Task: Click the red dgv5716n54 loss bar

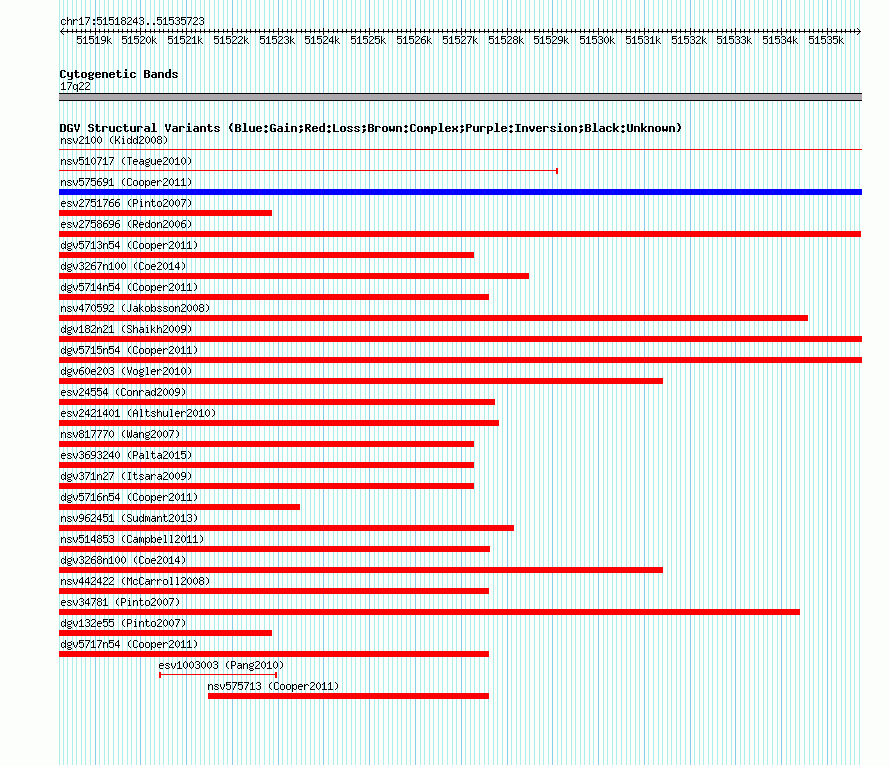Action: click(x=179, y=507)
